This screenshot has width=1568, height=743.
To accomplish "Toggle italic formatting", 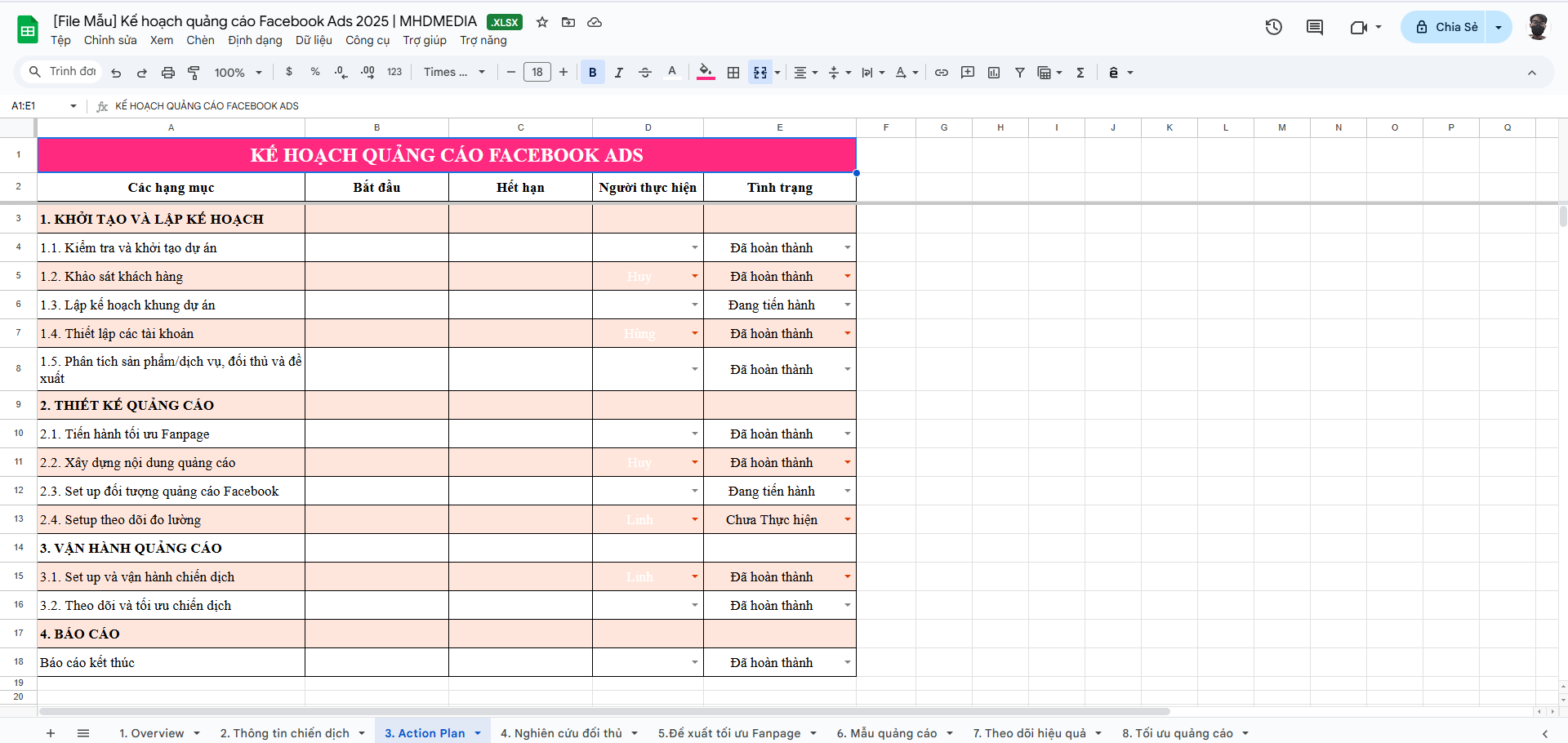I will pos(619,73).
